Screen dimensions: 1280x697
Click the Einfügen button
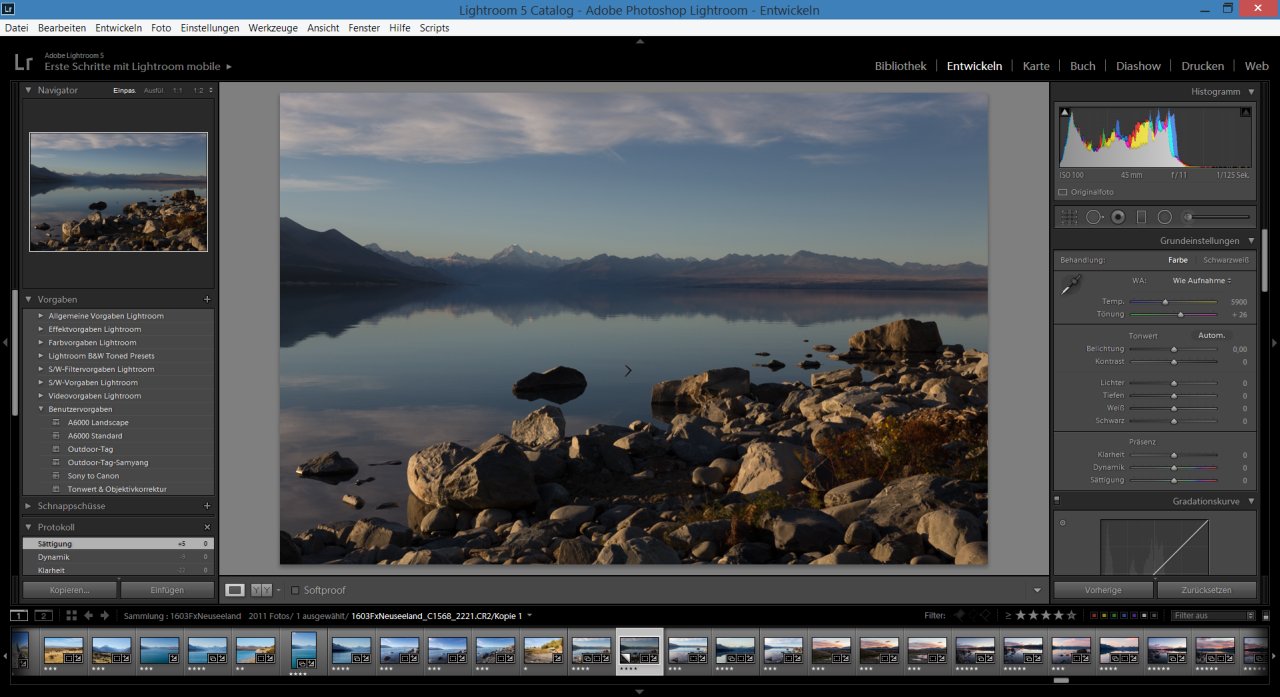167,590
